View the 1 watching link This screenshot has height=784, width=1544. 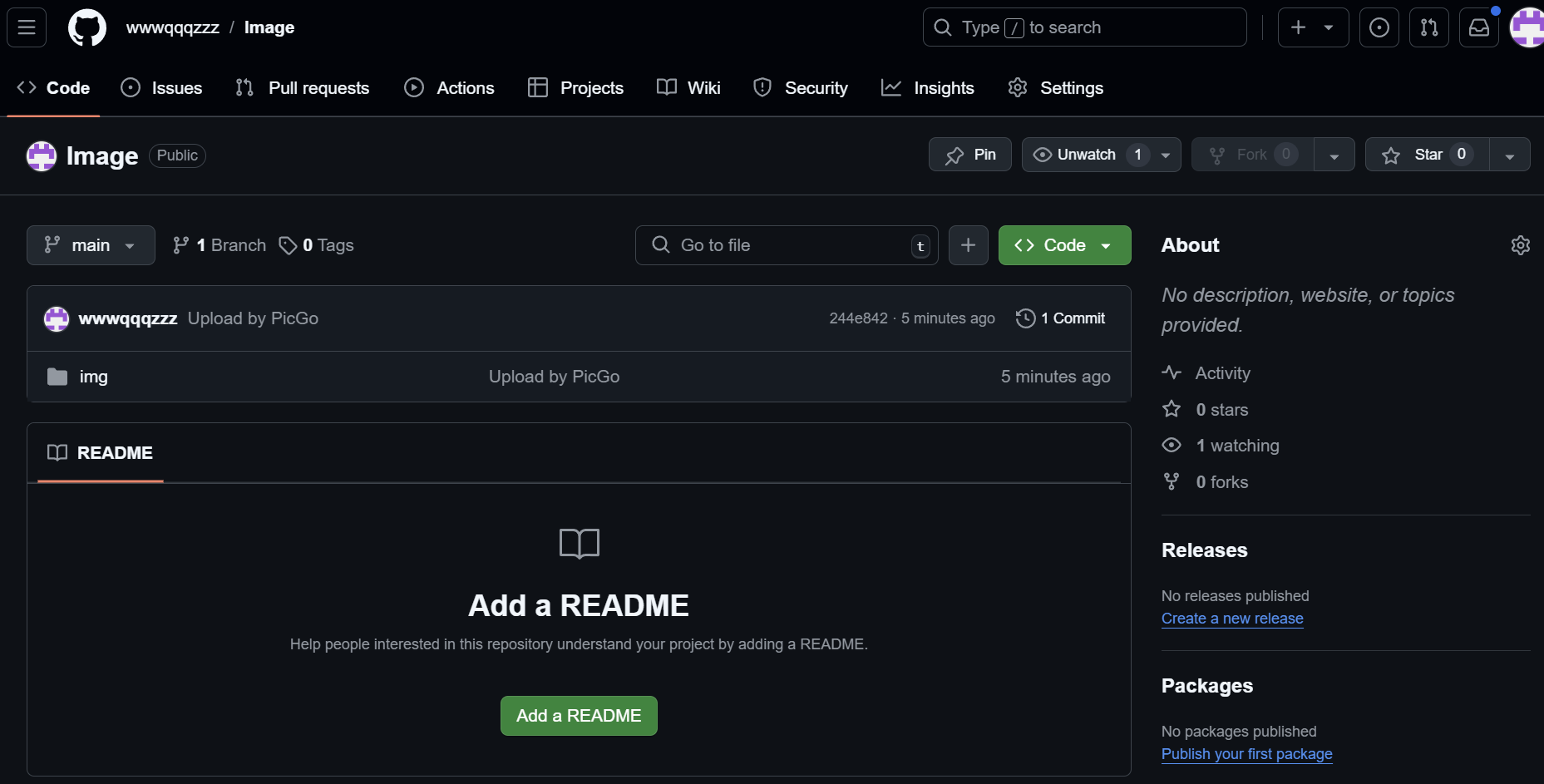click(1221, 446)
